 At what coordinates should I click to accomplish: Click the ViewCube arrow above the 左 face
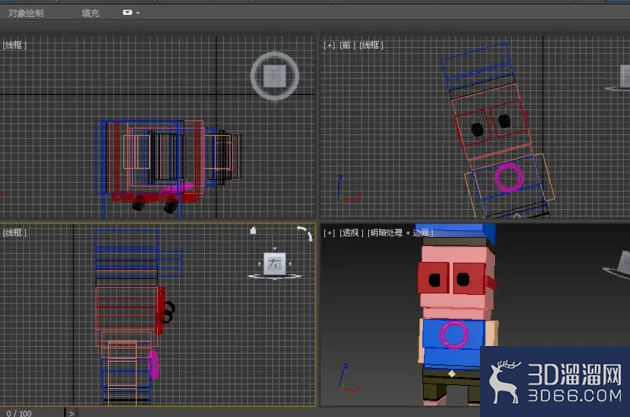(x=275, y=249)
